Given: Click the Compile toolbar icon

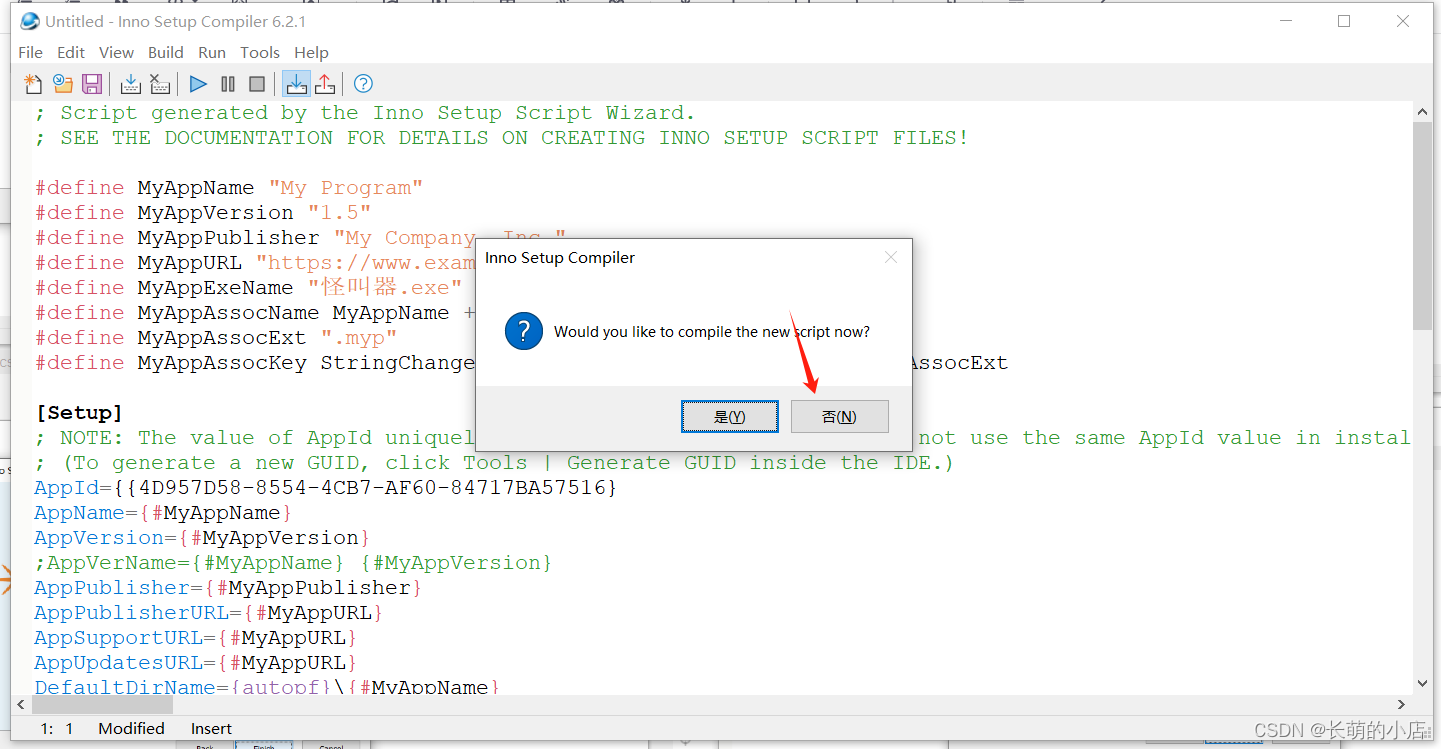Looking at the screenshot, I should pos(130,84).
